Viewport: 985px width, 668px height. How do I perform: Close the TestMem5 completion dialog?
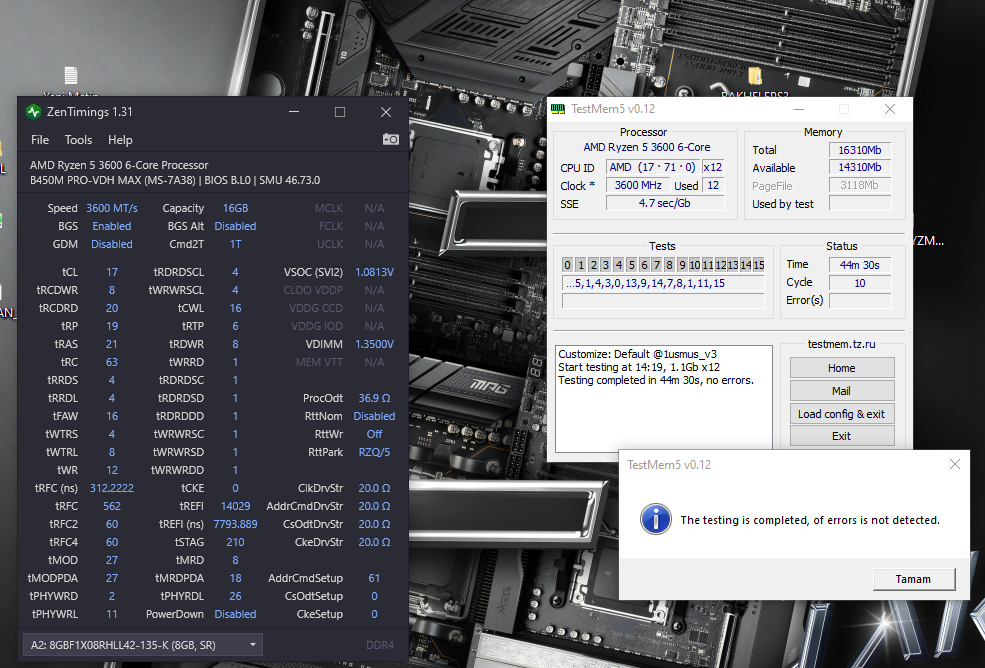[955, 464]
